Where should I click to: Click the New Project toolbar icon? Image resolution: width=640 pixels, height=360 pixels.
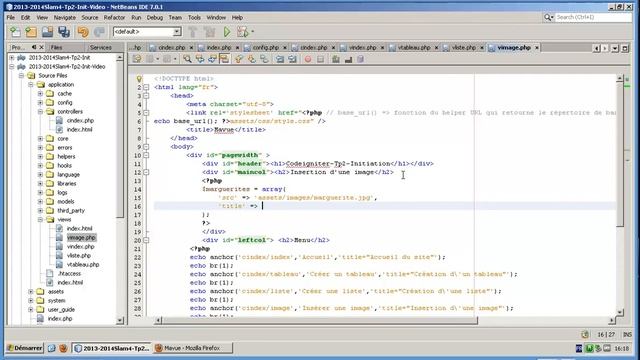(31, 31)
